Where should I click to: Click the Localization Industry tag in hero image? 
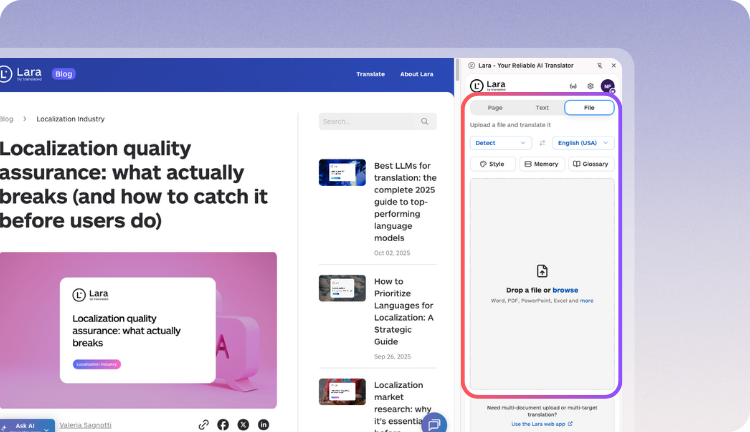(x=97, y=364)
